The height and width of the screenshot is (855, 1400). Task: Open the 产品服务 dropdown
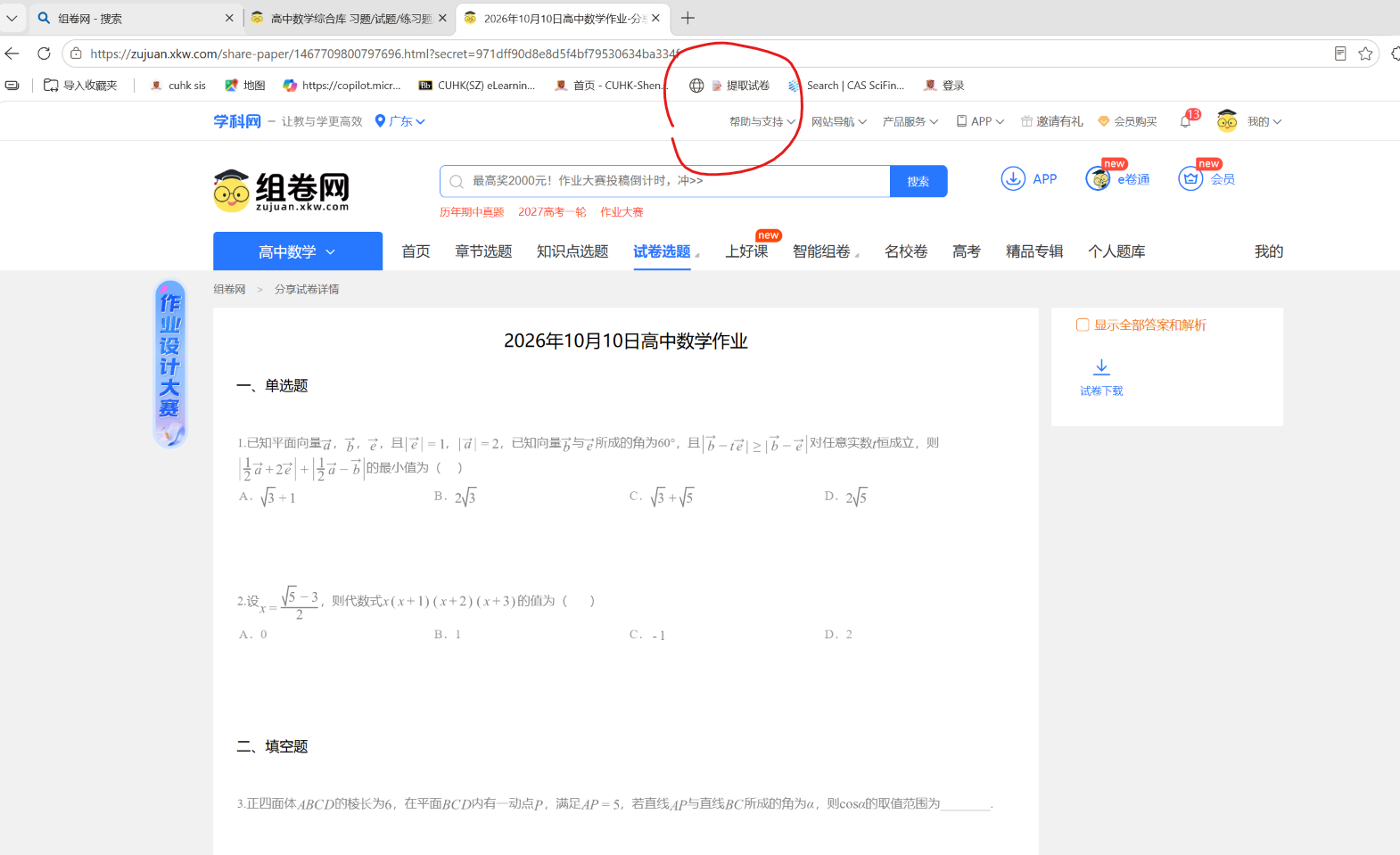[x=910, y=121]
